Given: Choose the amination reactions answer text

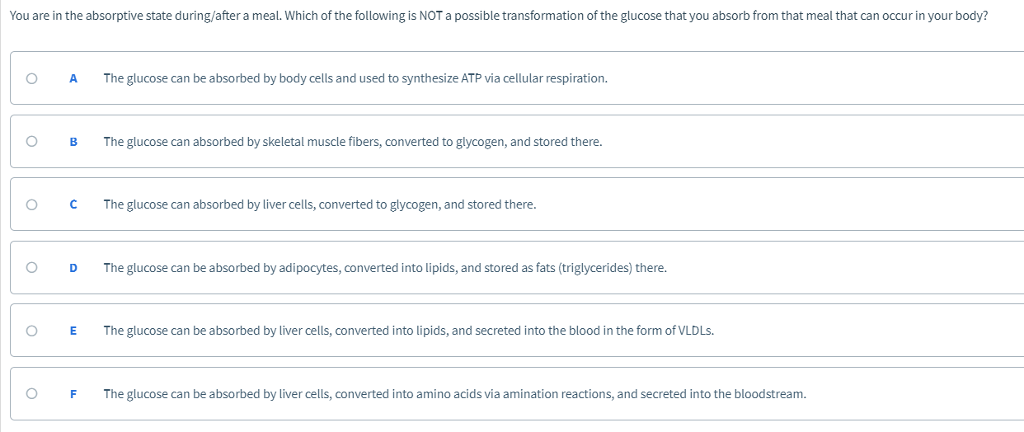Looking at the screenshot, I should [x=454, y=394].
